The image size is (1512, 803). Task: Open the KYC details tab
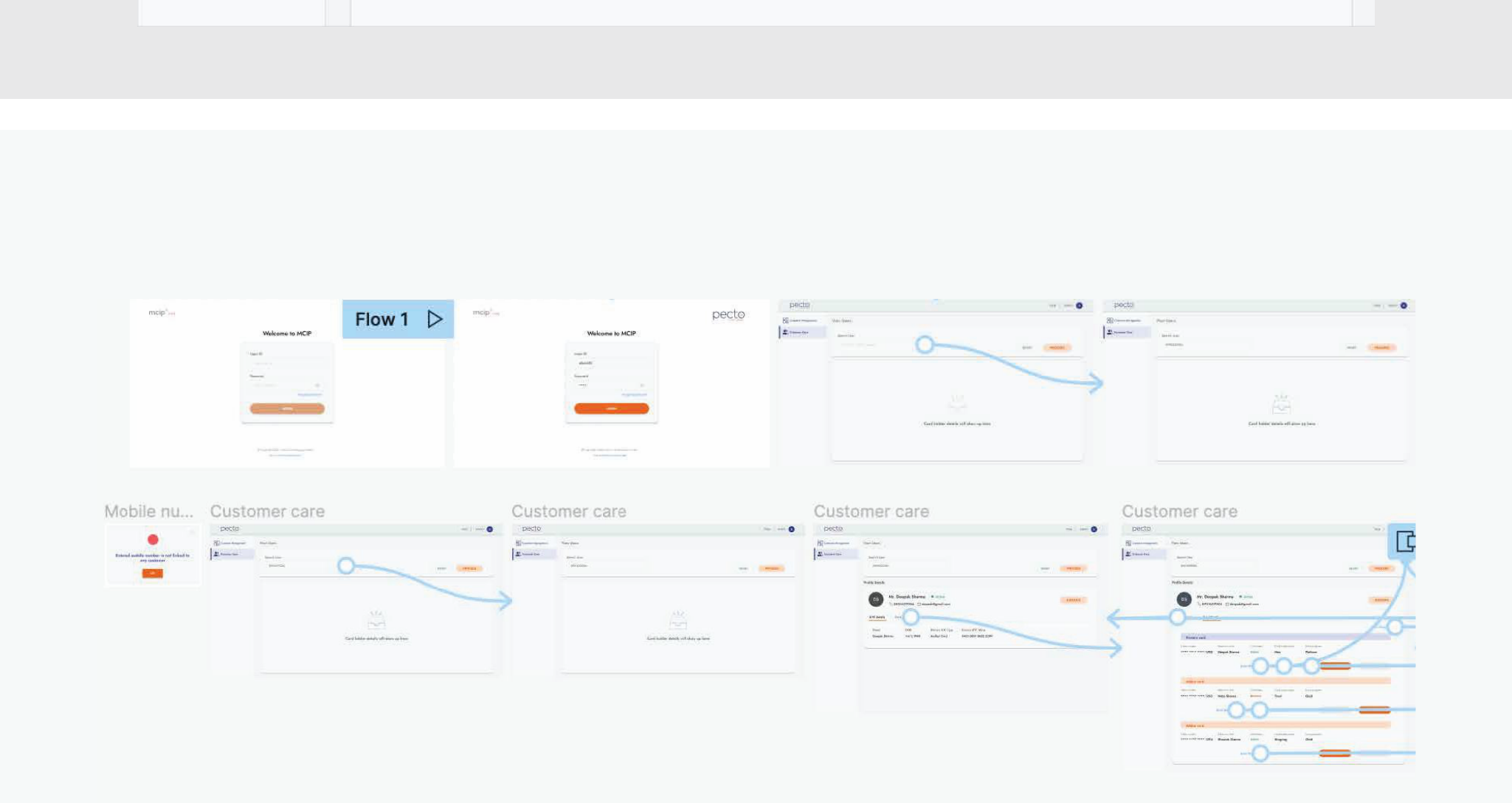click(x=877, y=617)
